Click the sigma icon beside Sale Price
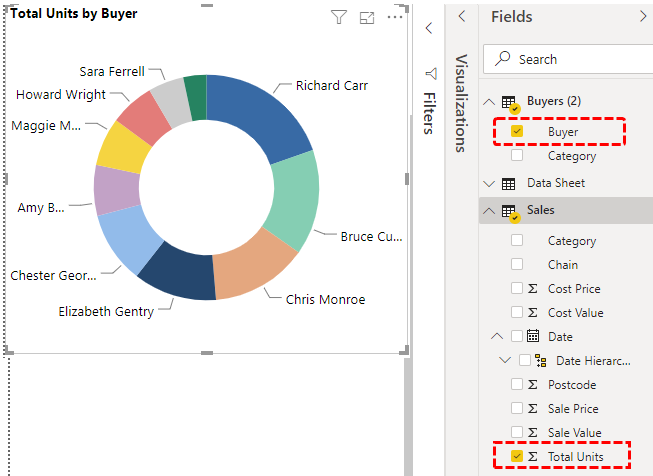Image resolution: width=653 pixels, height=476 pixels. point(533,409)
